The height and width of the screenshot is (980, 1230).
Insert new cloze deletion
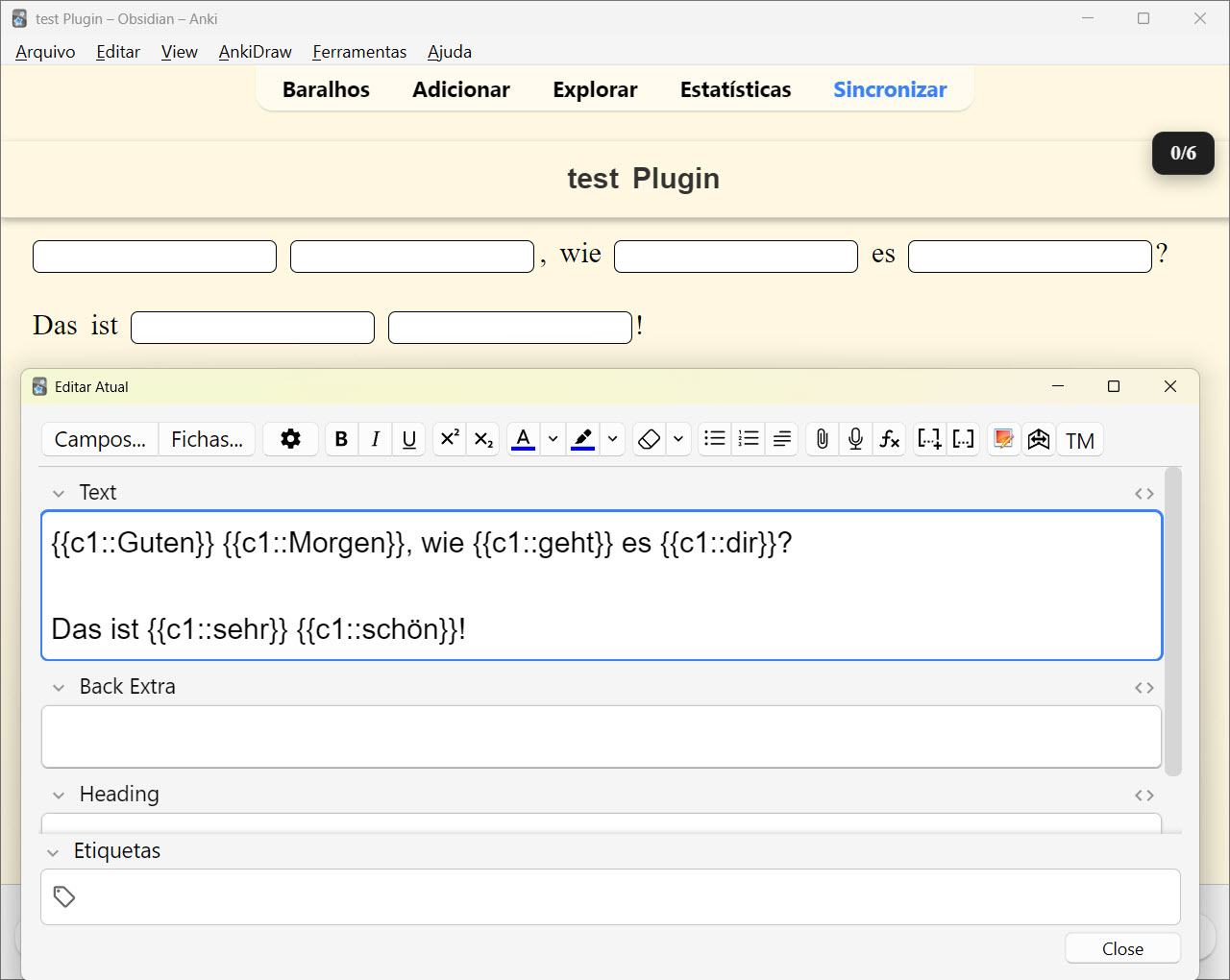[929, 439]
